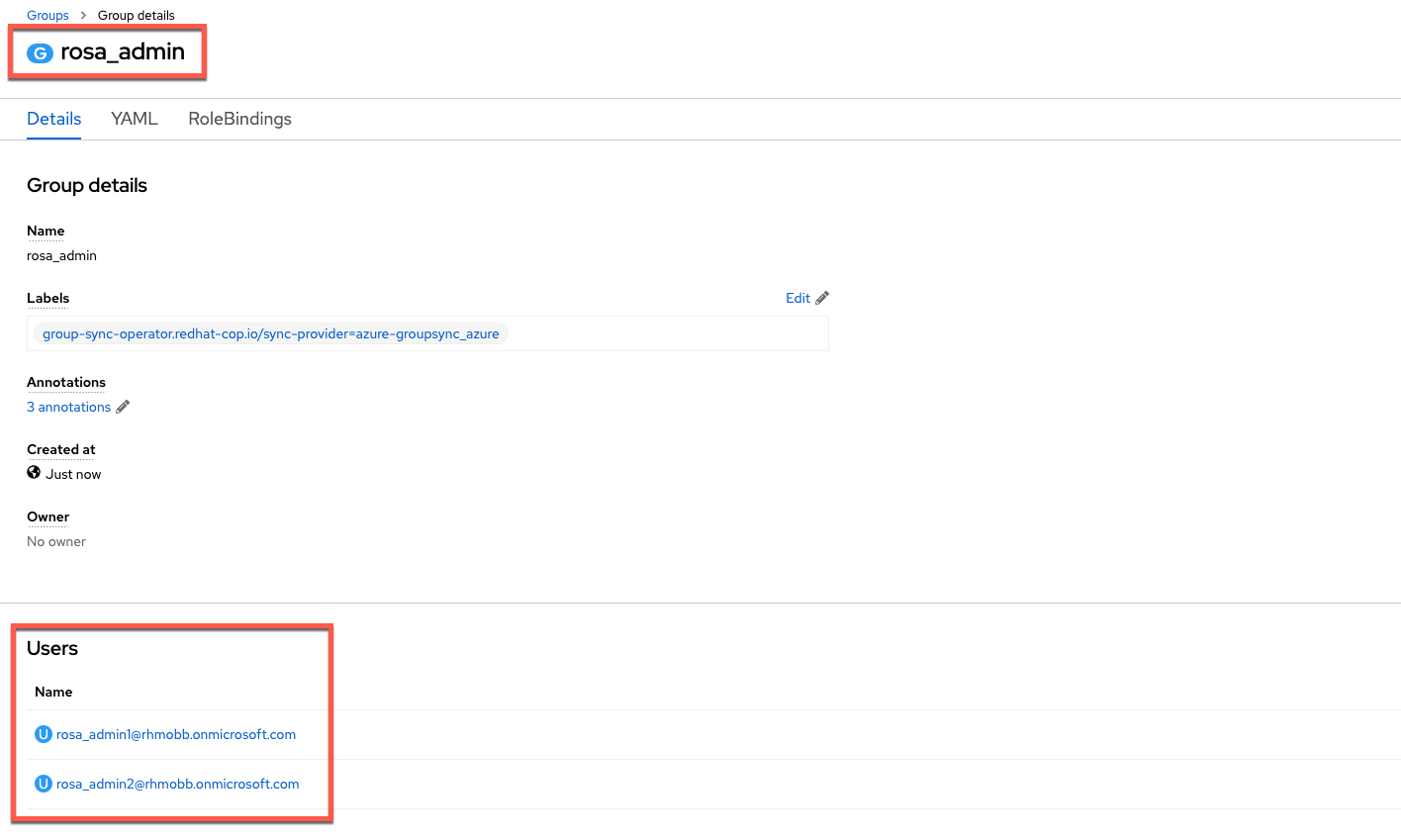The image size is (1401, 840).
Task: Click the Created at field heading
Action: pyautogui.click(x=61, y=449)
